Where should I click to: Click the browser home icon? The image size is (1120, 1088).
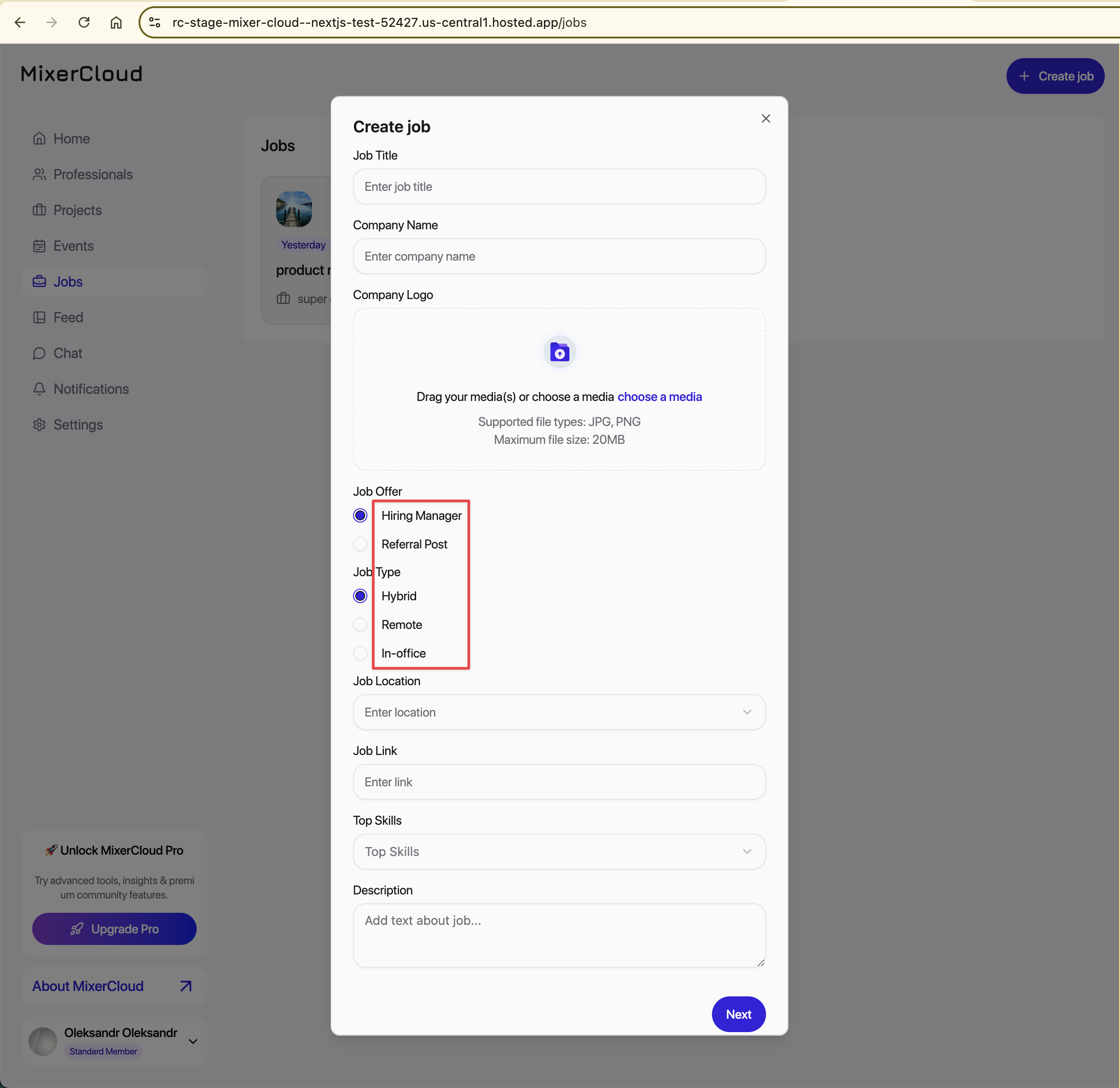tap(116, 22)
